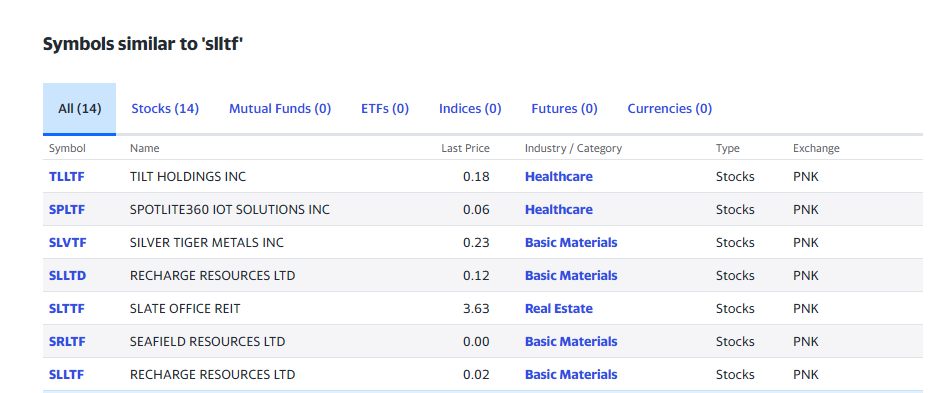Click the 3.63 last price value

476,309
